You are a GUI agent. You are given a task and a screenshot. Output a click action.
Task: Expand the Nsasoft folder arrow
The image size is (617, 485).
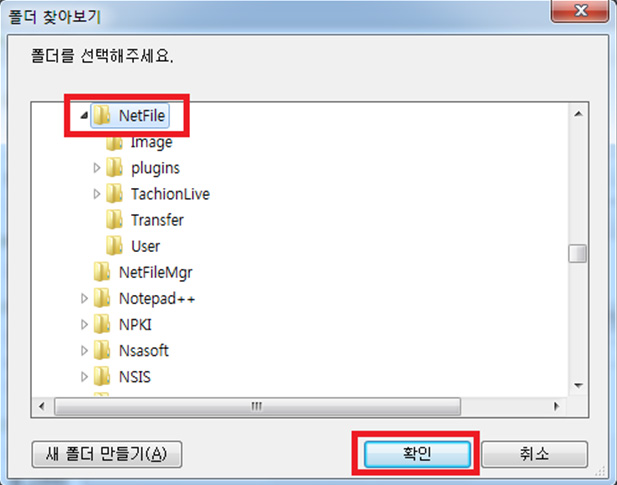tap(84, 350)
